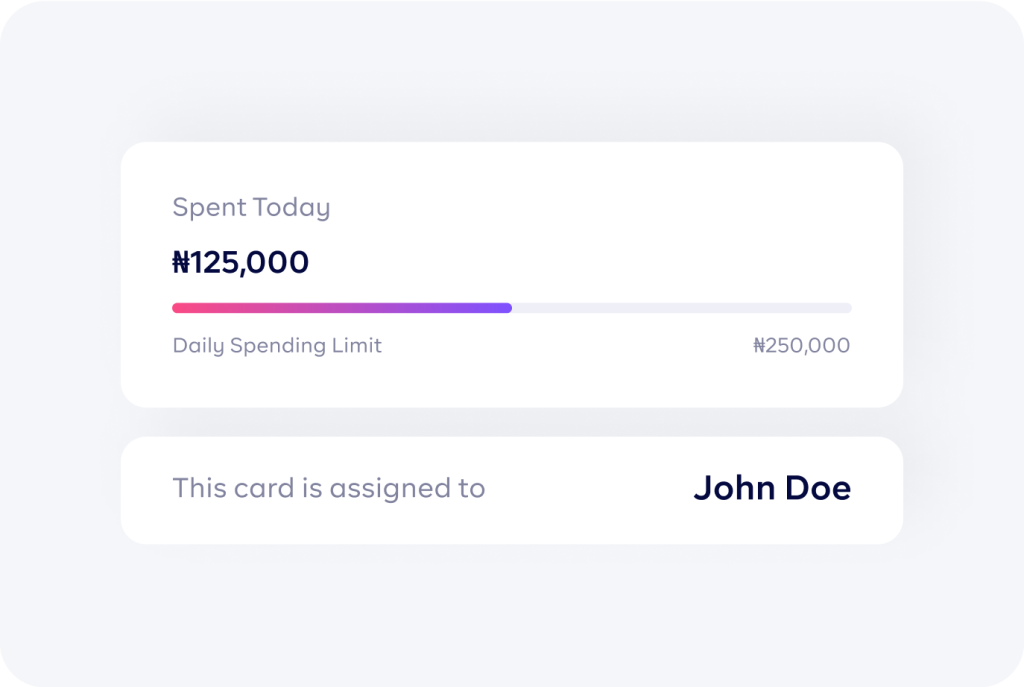Click the pink left end of the progress bar
The width and height of the screenshot is (1024, 687).
tap(180, 308)
